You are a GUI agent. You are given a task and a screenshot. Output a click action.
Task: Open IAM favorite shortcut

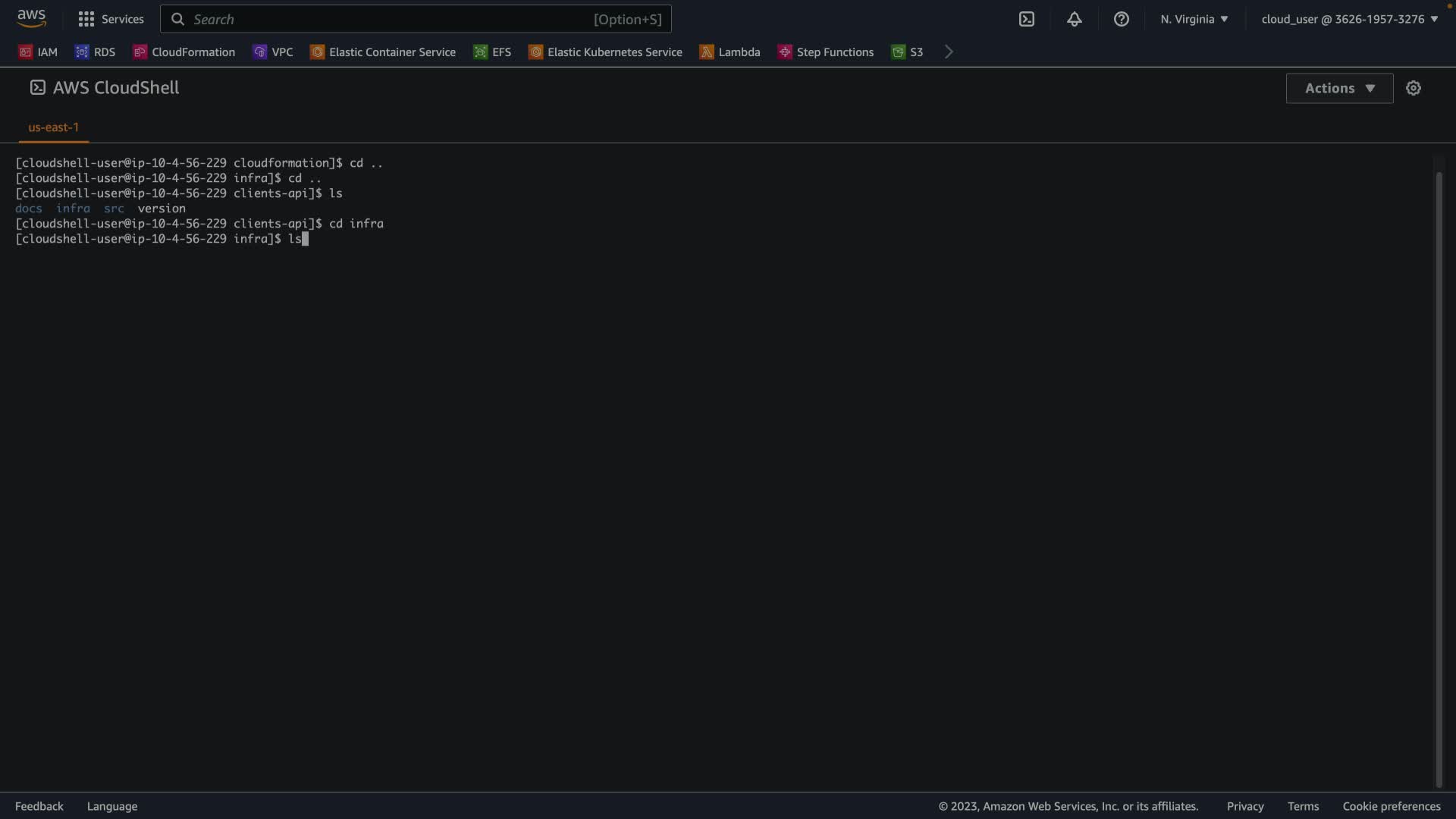(x=39, y=52)
